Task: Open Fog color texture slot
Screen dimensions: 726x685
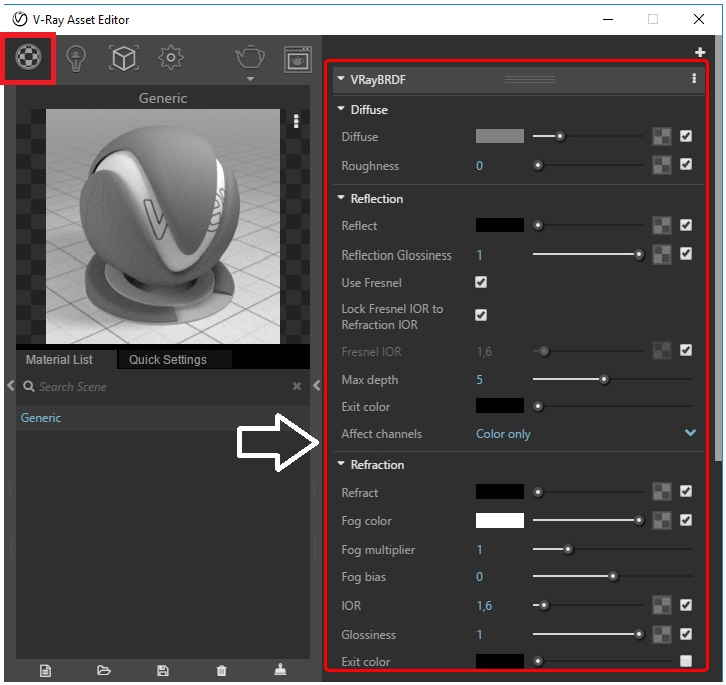Action: 662,521
